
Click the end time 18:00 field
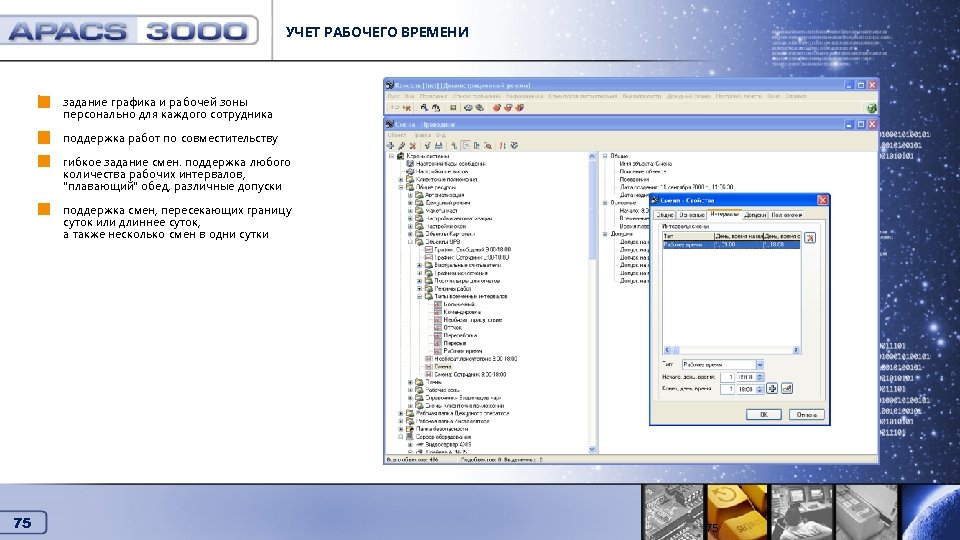click(745, 389)
